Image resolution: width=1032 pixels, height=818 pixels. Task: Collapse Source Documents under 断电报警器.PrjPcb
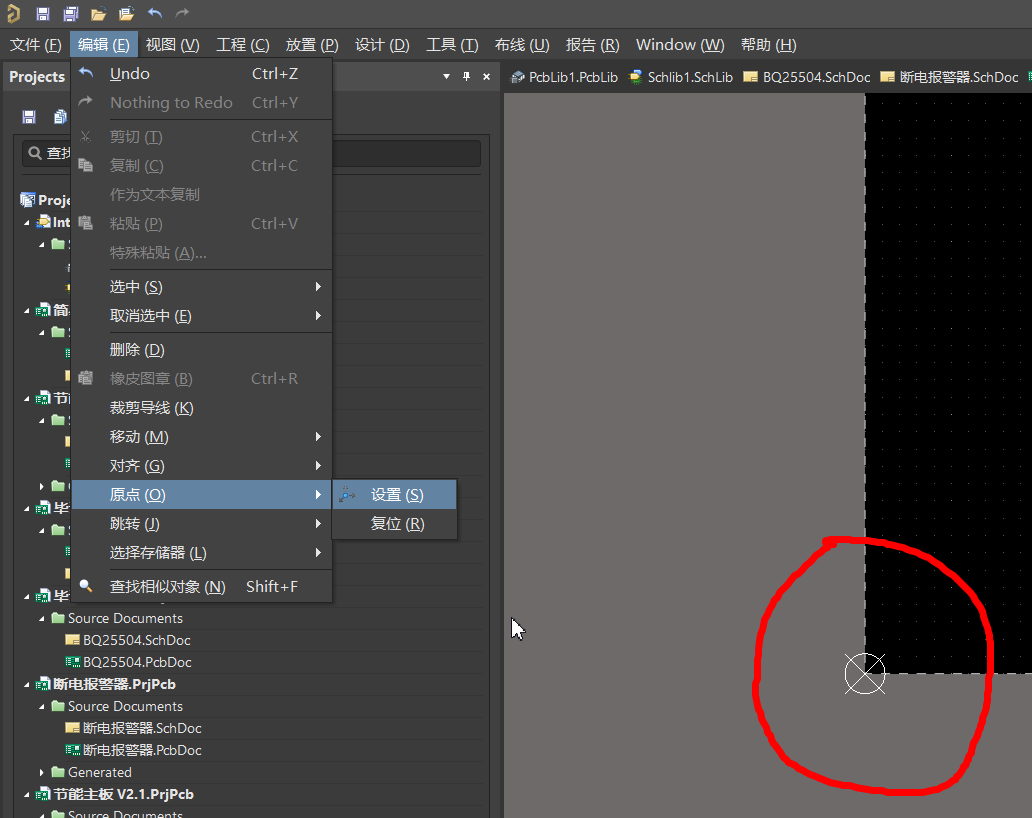pos(41,706)
